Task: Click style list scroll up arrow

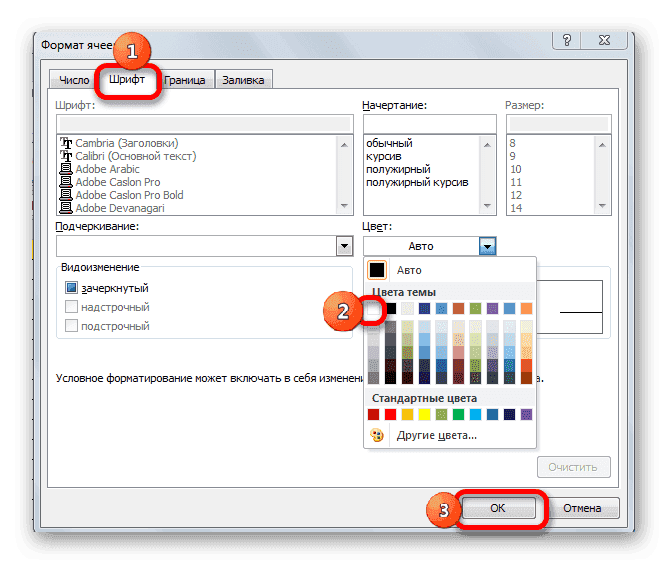Action: (487, 145)
